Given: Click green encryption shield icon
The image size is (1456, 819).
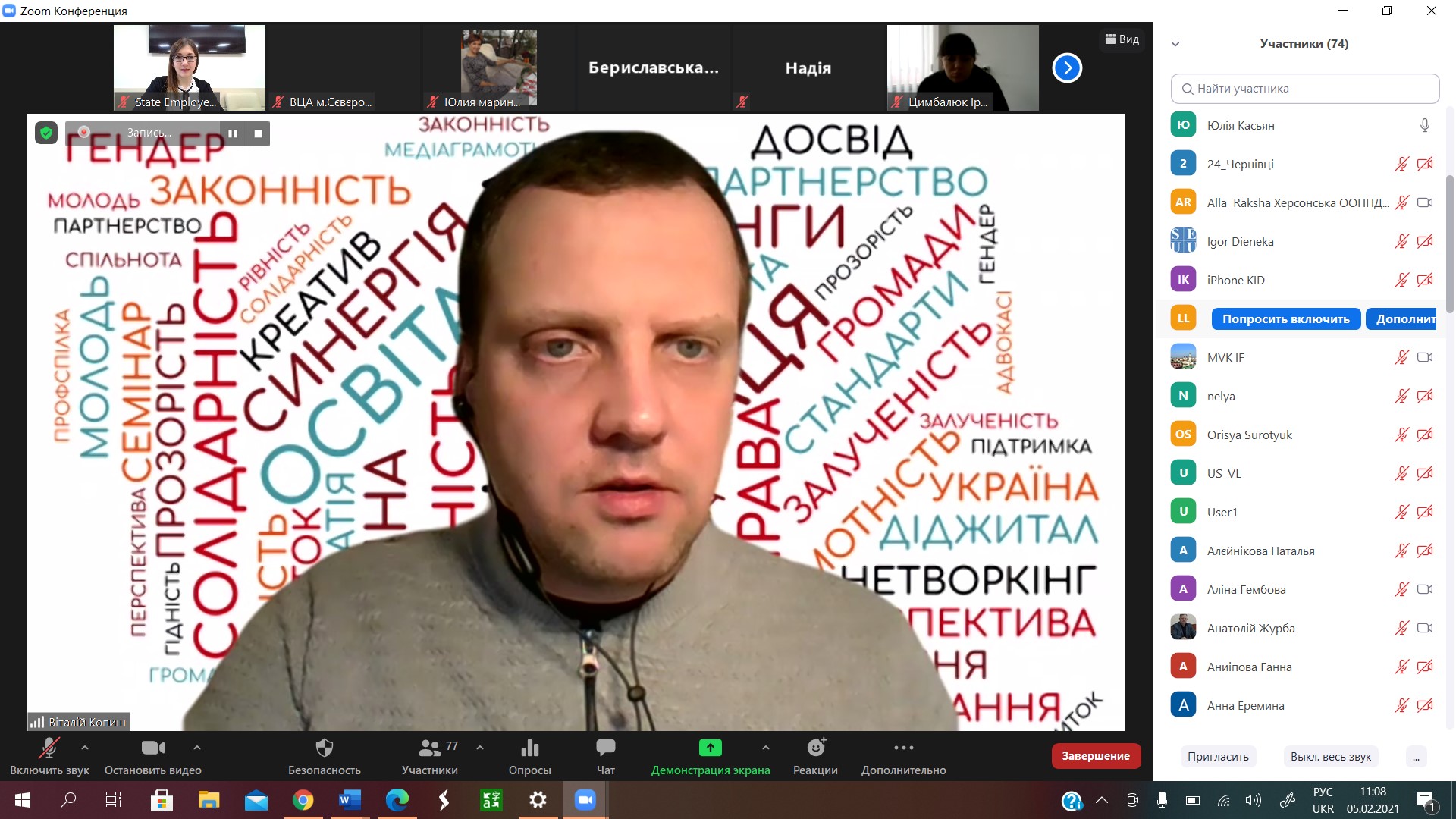Looking at the screenshot, I should point(46,133).
